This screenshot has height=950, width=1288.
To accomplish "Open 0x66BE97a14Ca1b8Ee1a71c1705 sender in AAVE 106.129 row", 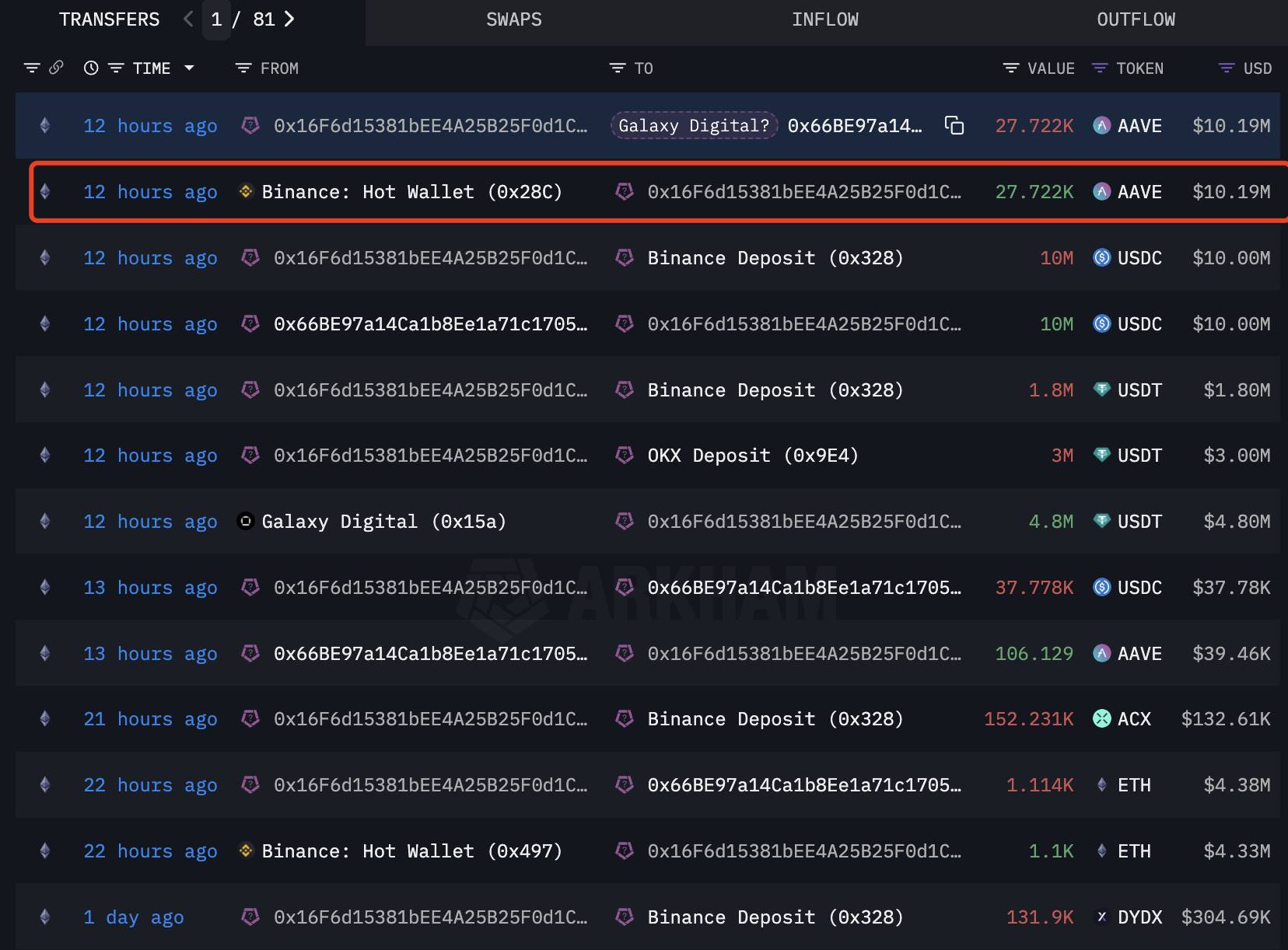I will tap(430, 654).
